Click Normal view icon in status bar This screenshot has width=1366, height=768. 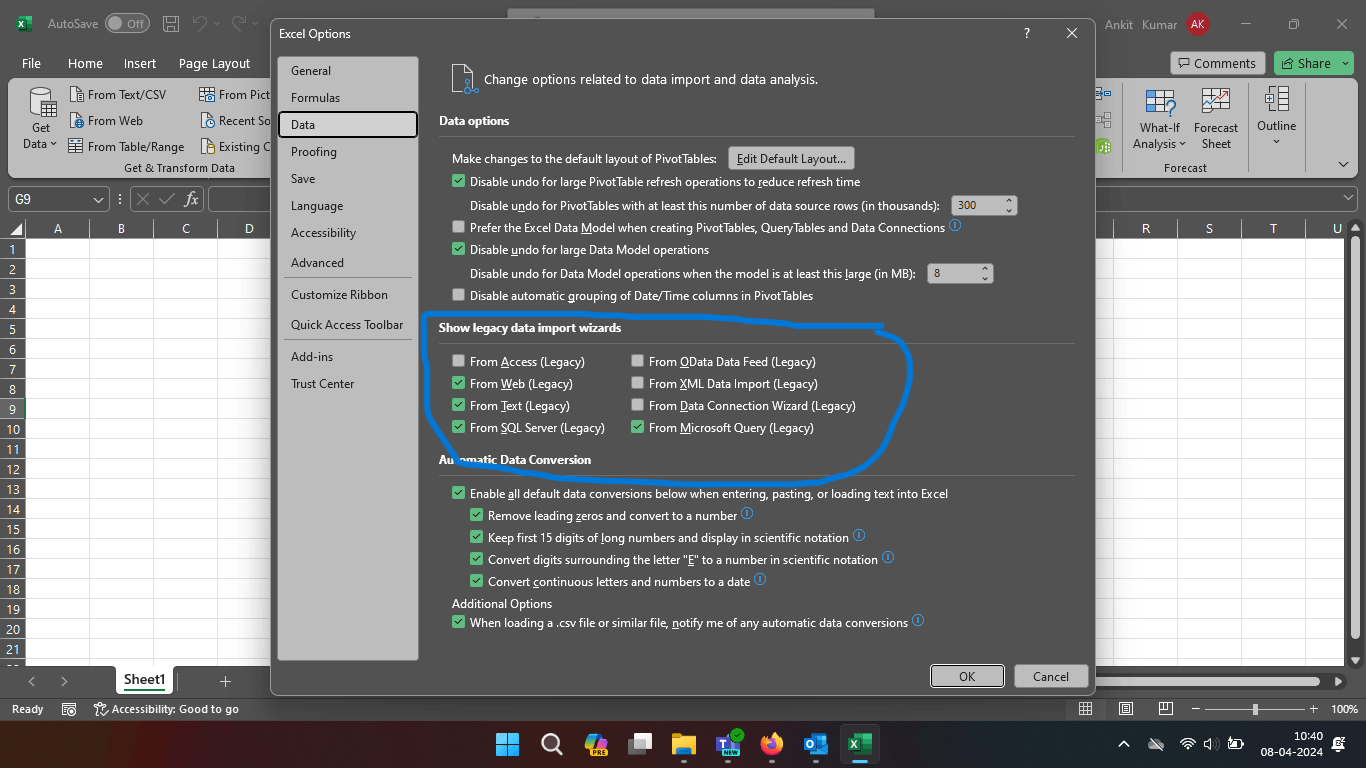[x=1085, y=709]
